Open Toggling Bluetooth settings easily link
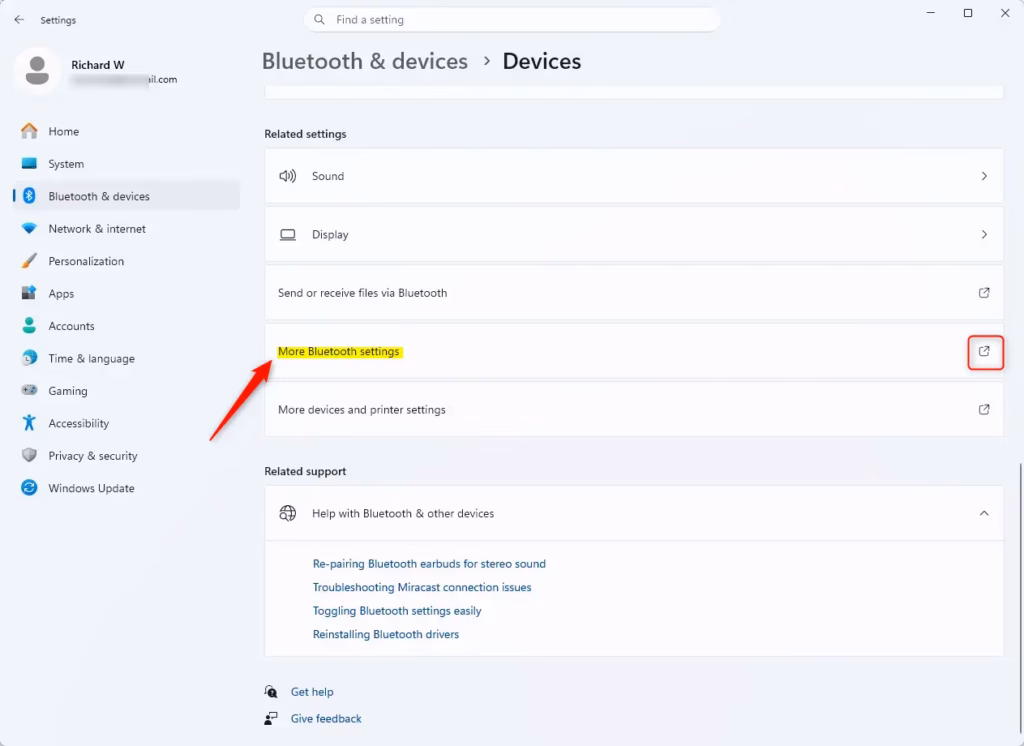This screenshot has width=1024, height=746. coord(397,611)
